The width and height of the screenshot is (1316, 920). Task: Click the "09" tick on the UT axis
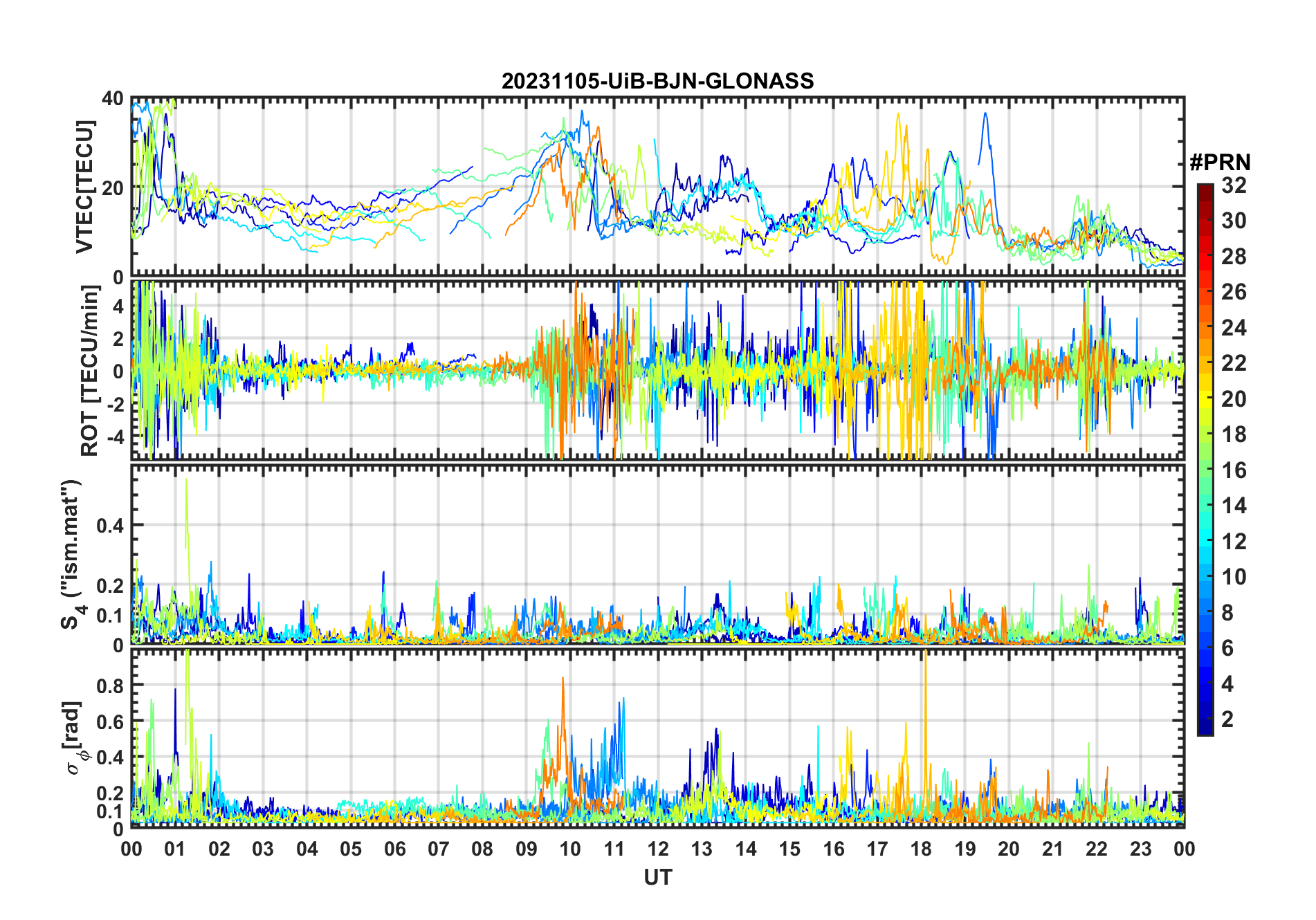point(527,849)
